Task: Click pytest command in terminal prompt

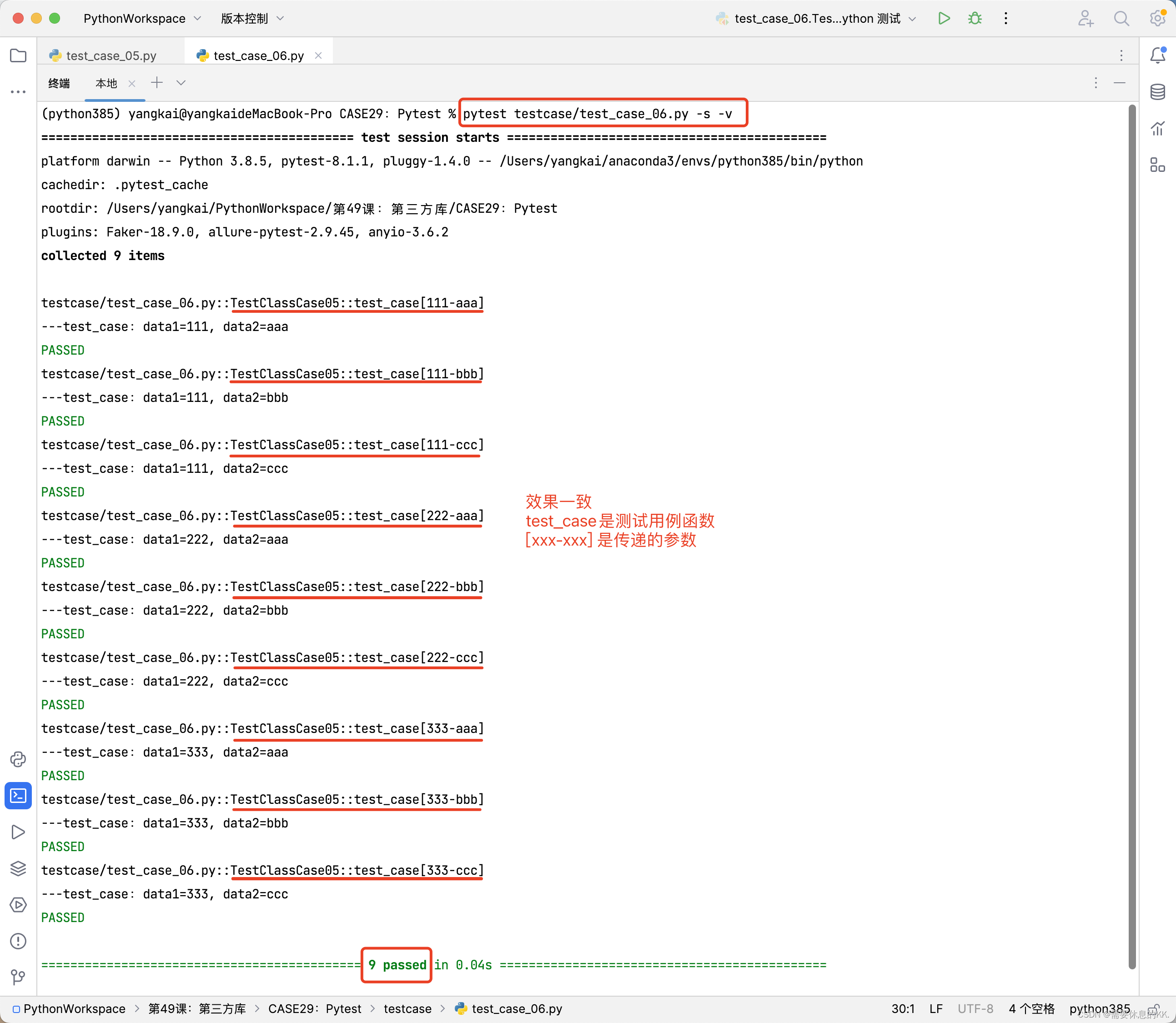Action: 597,114
